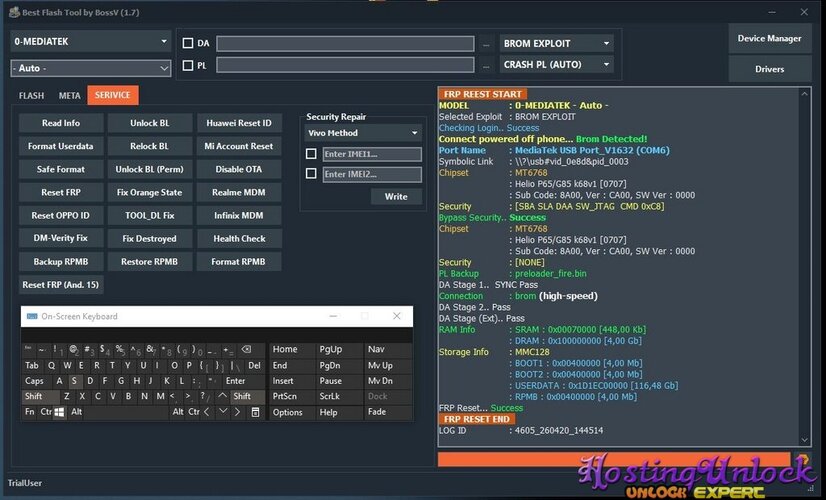This screenshot has height=500, width=826.
Task: Toggle the Fn key on the On-Screen Keyboard
Action: [x=30, y=412]
